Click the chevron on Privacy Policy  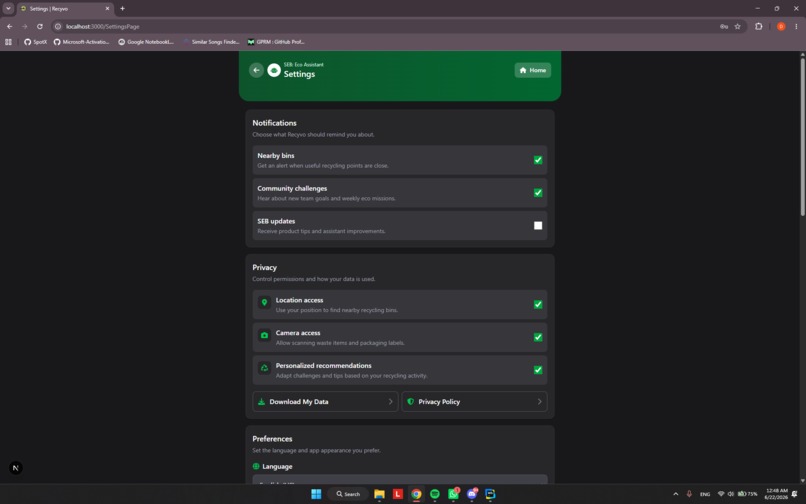(x=539, y=402)
